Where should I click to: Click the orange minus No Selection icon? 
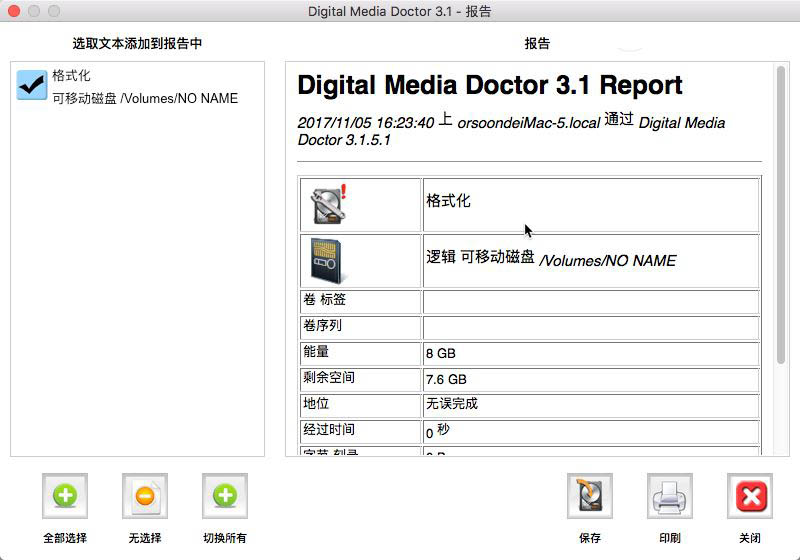point(145,496)
